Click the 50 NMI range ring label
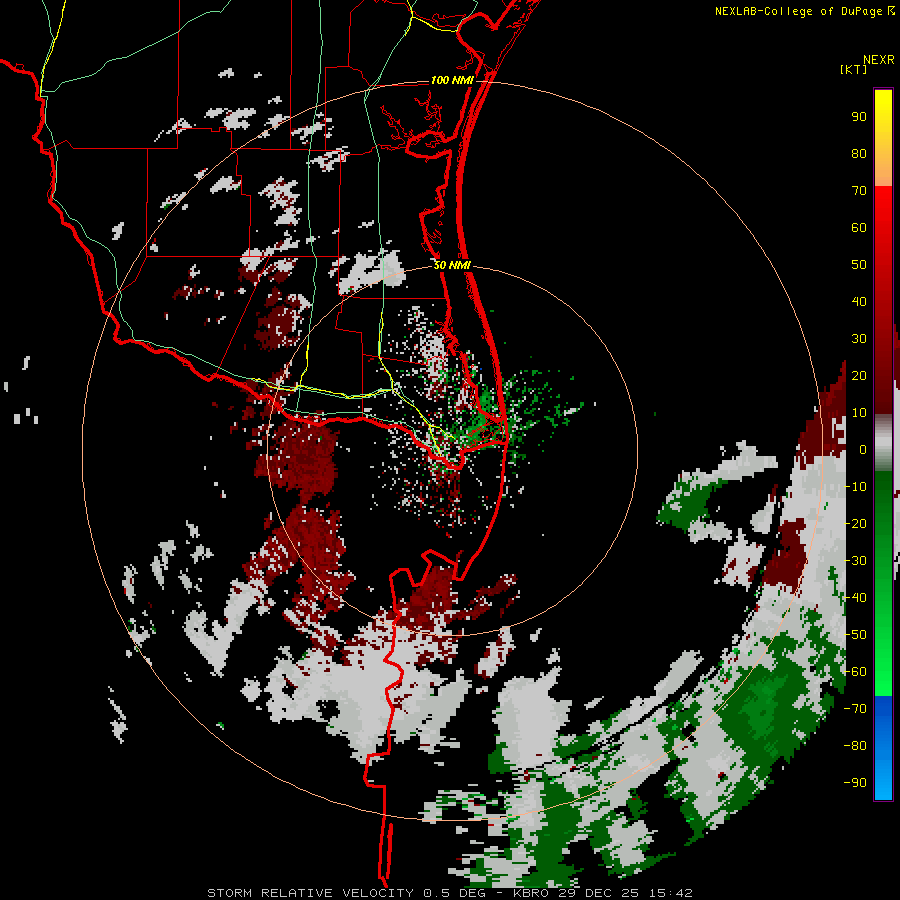 [x=452, y=265]
